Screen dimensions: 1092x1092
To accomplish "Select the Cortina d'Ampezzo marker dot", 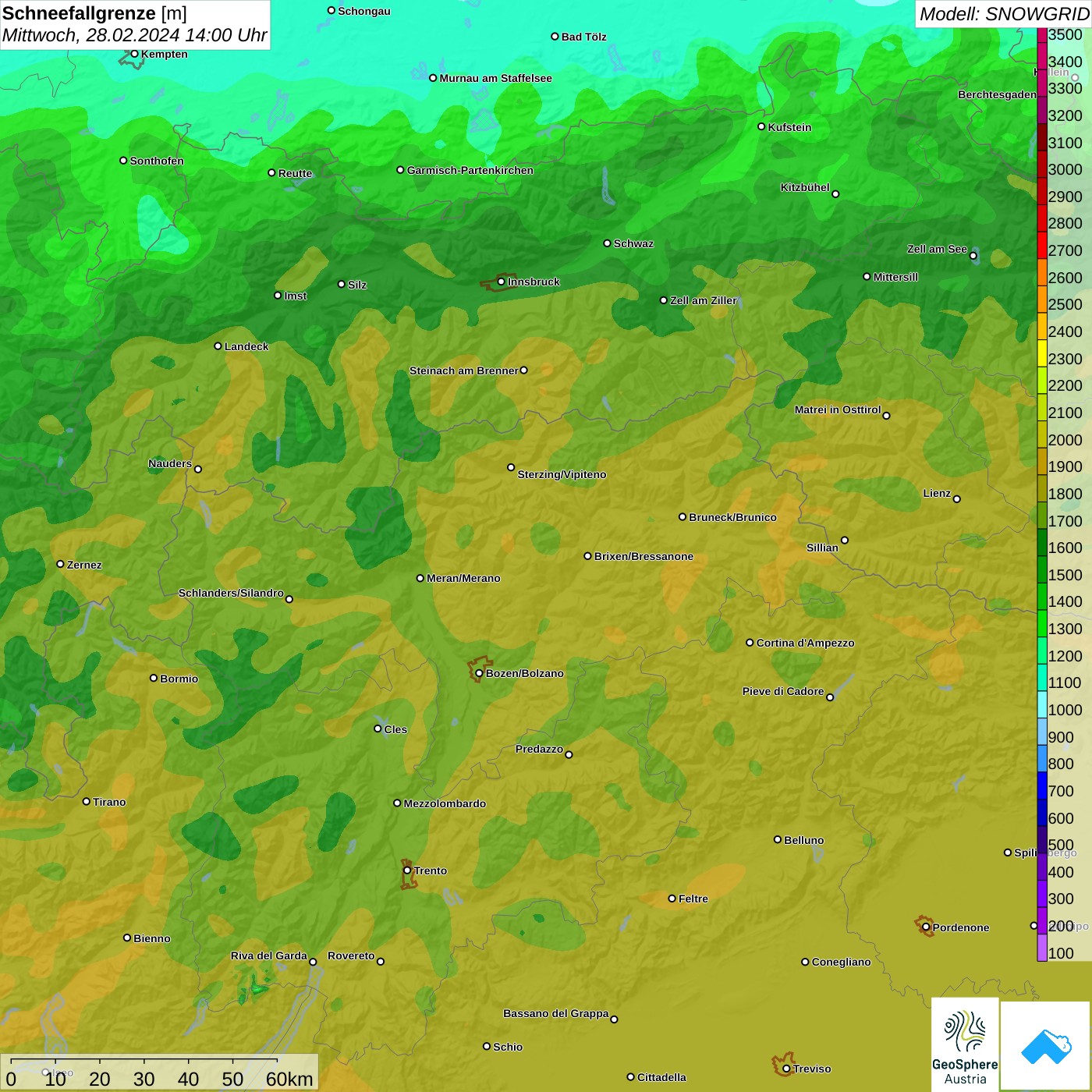I will tap(750, 642).
